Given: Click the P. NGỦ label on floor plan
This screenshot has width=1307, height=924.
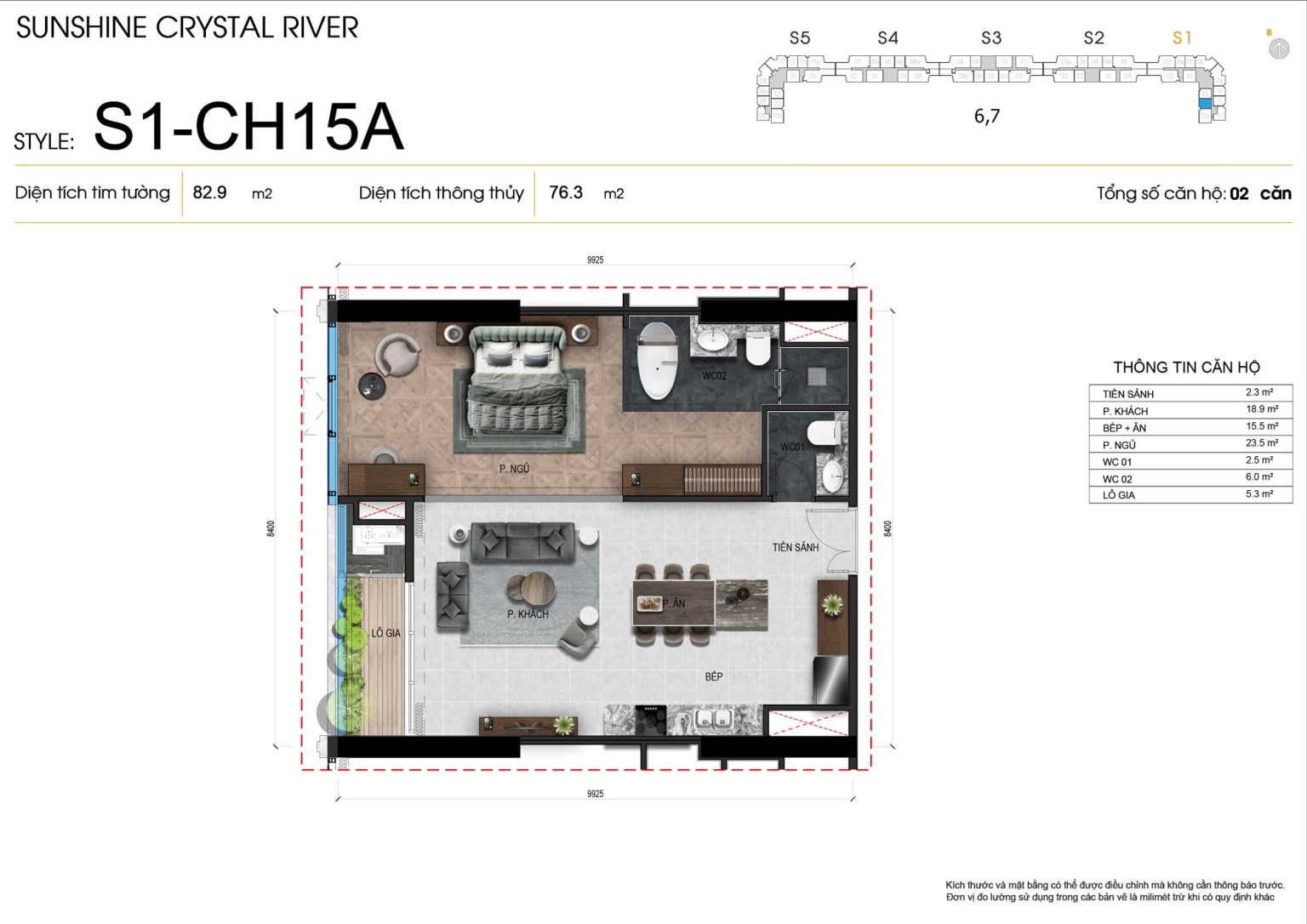Looking at the screenshot, I should [515, 469].
